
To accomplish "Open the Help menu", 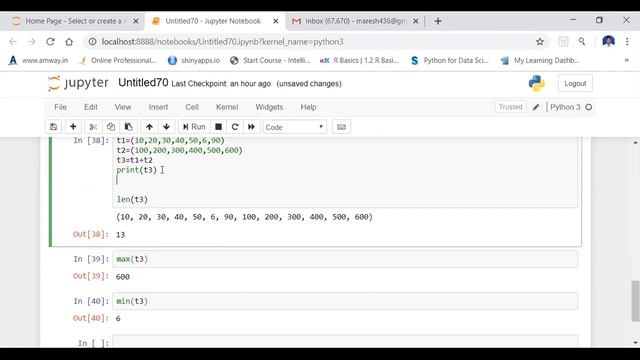I will (x=308, y=107).
